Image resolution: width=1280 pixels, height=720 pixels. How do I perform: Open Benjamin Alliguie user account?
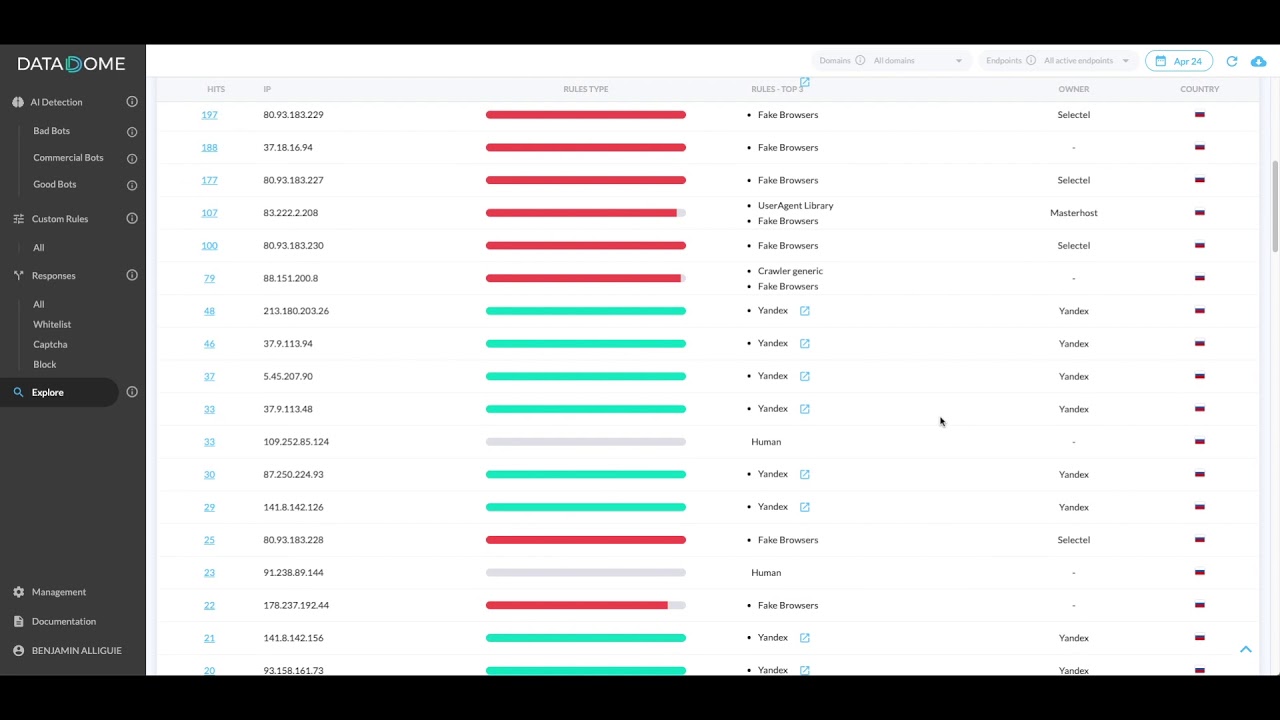pos(77,651)
